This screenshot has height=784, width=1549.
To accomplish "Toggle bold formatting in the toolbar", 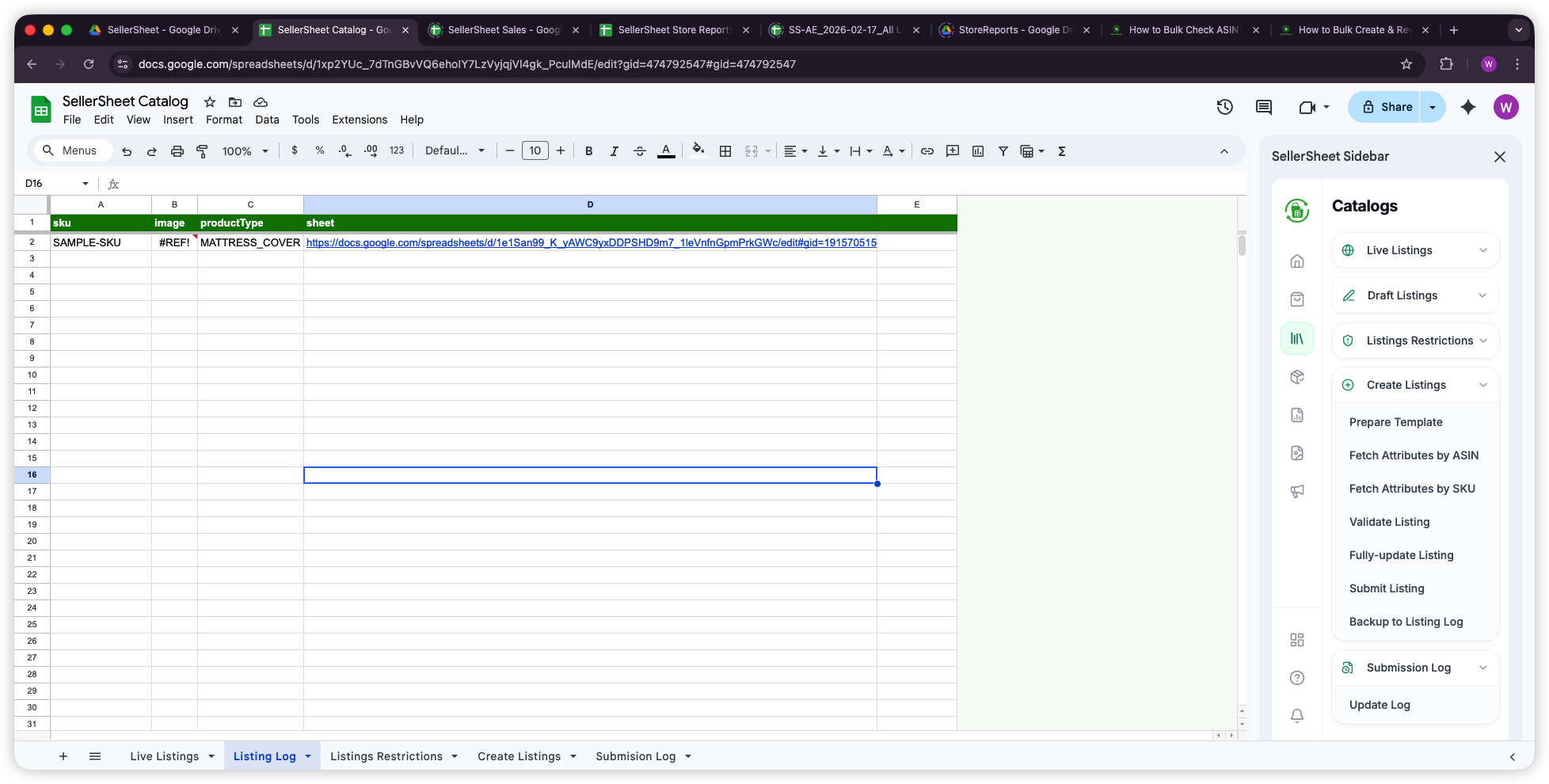I will [x=588, y=150].
